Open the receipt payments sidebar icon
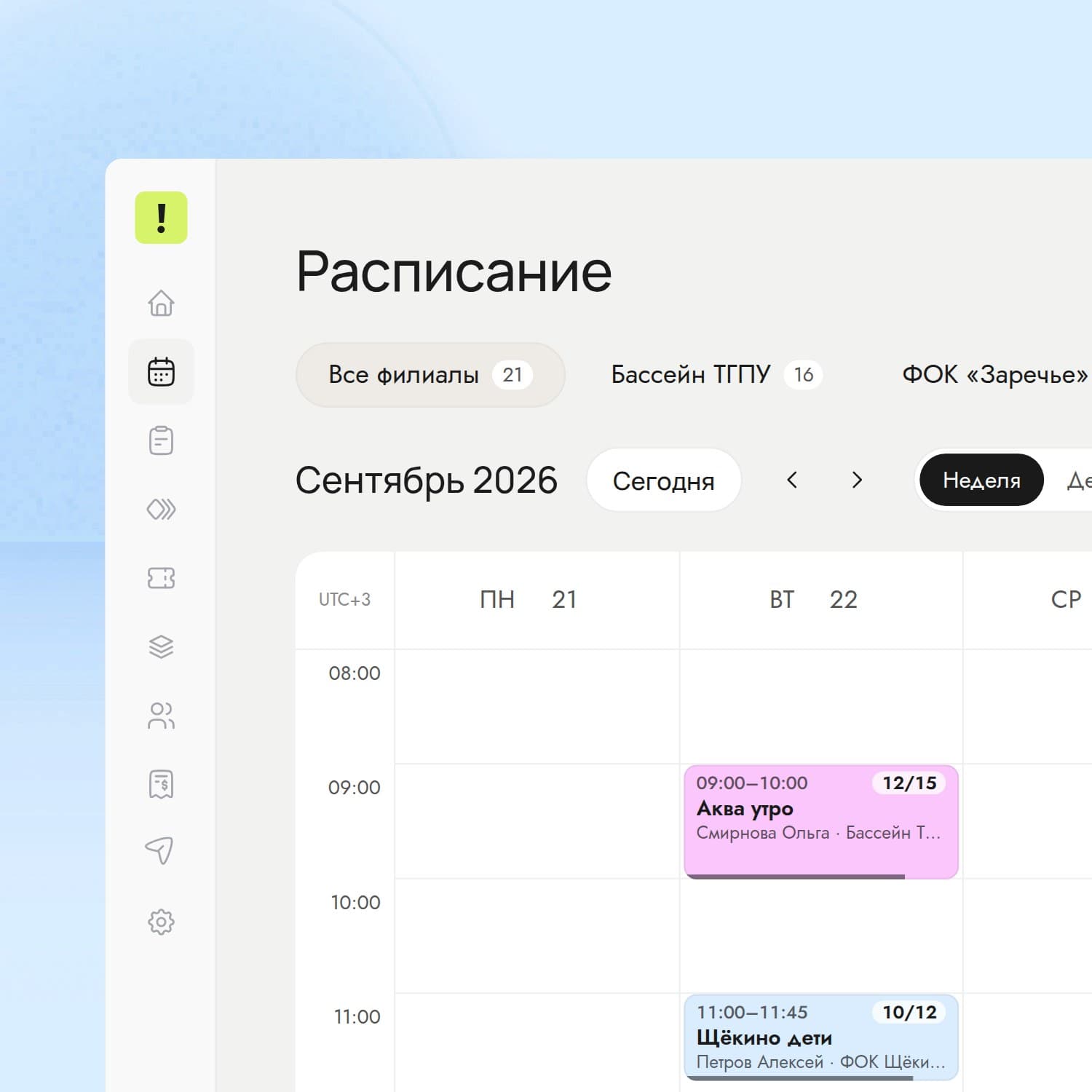The width and height of the screenshot is (1092, 1092). click(161, 784)
